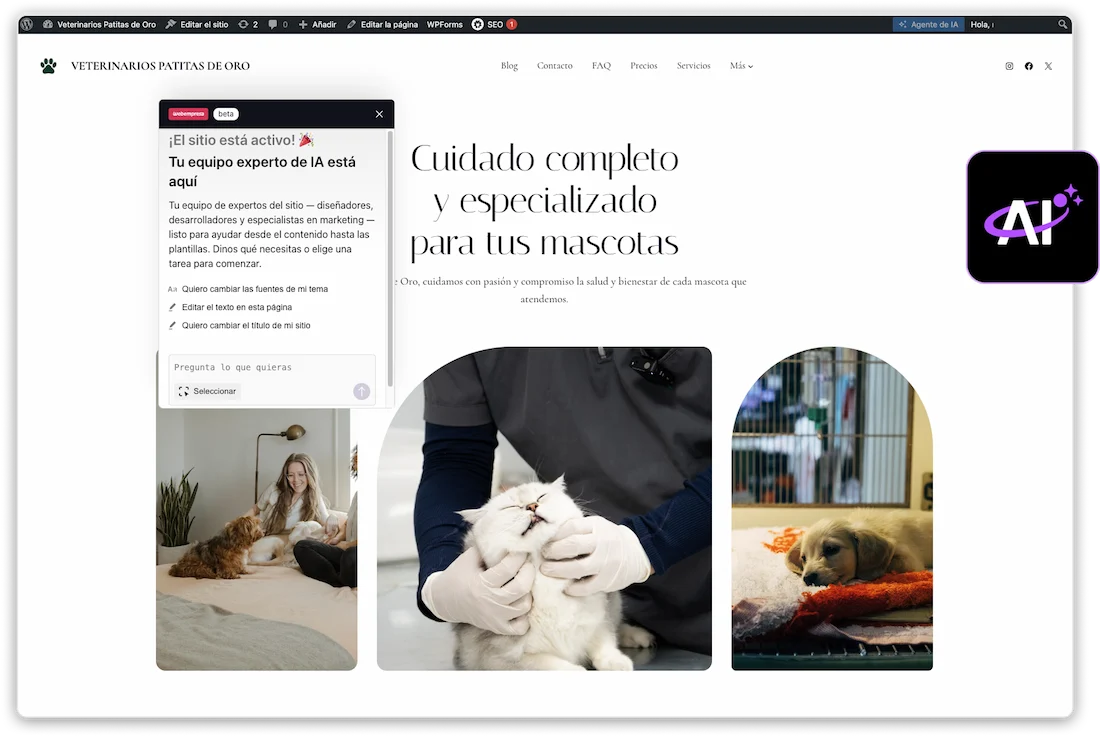The width and height of the screenshot is (1100, 737).
Task: Click Editar el texto en esta página
Action: click(x=236, y=307)
